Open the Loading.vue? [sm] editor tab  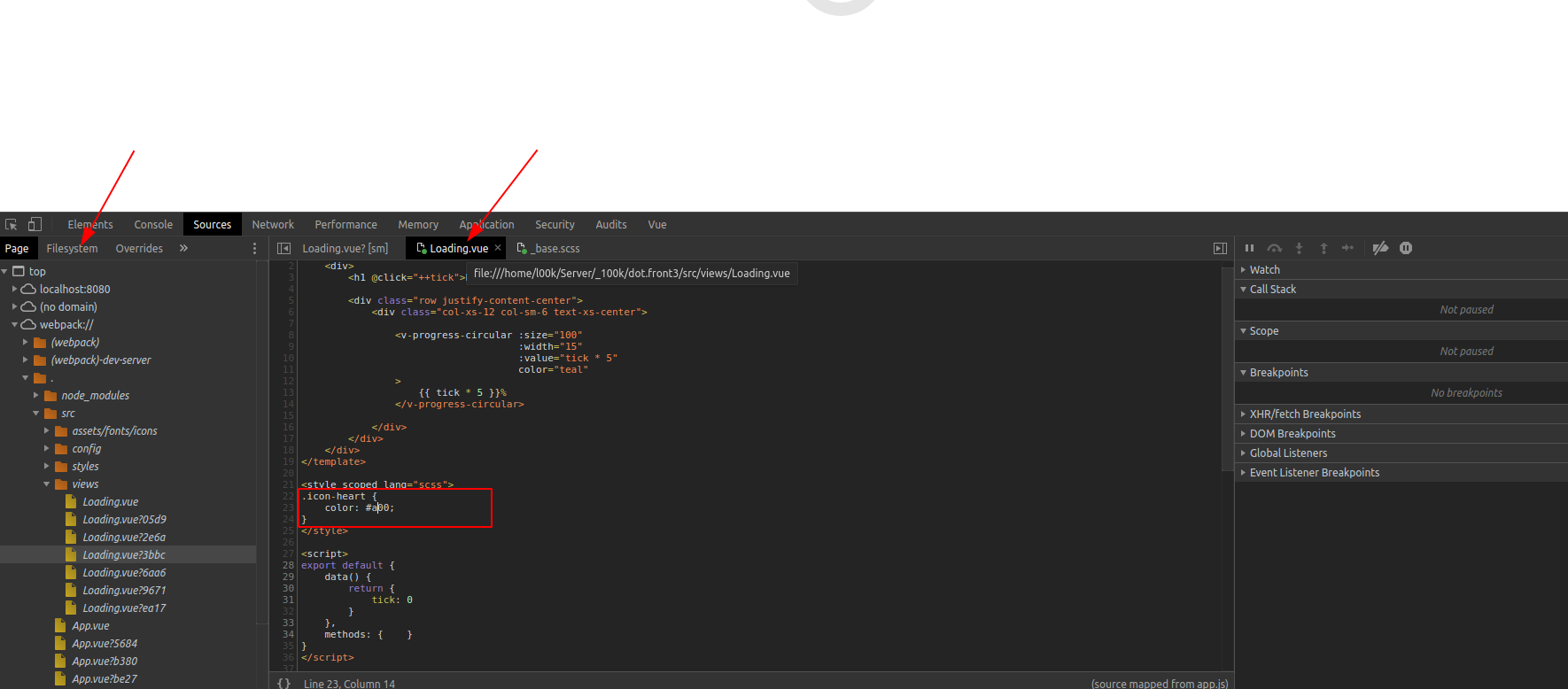[345, 249]
